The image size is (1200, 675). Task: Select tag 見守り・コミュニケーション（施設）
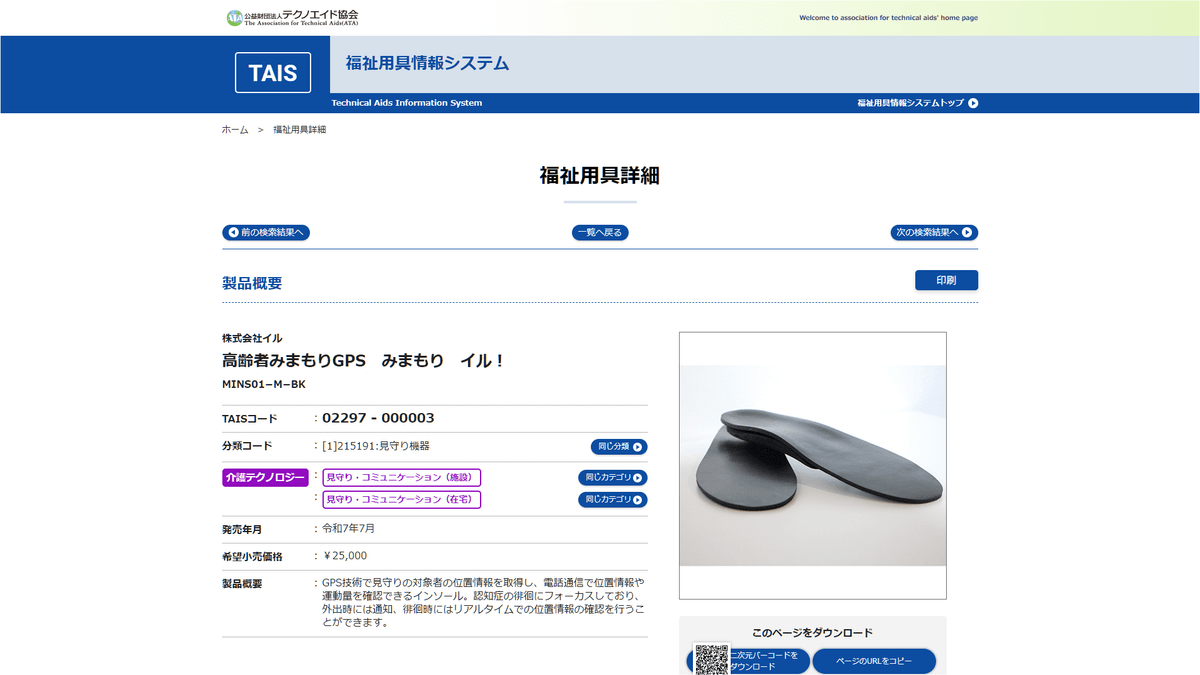[402, 477]
